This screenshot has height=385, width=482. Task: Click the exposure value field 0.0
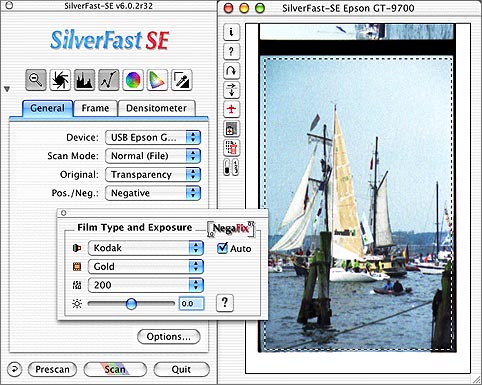click(191, 304)
